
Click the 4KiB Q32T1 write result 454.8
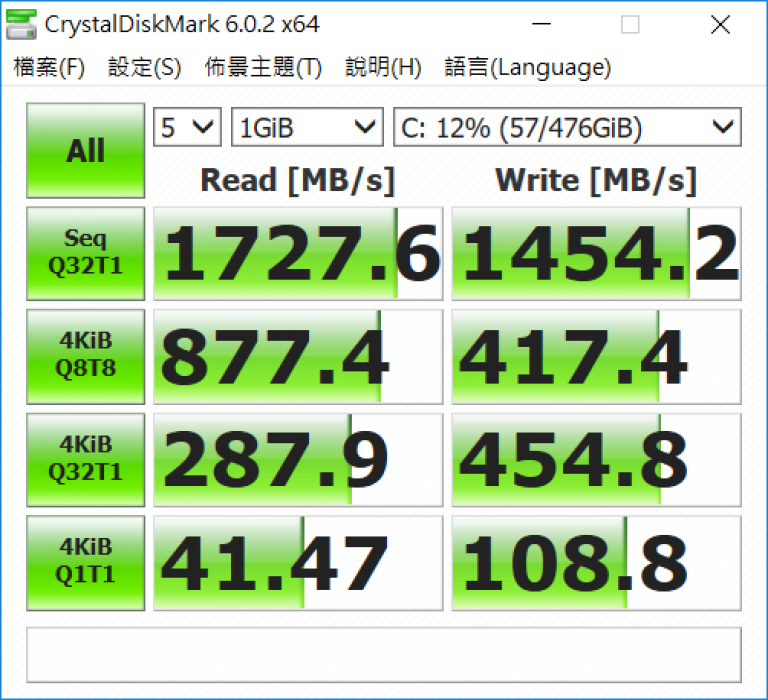click(x=597, y=459)
